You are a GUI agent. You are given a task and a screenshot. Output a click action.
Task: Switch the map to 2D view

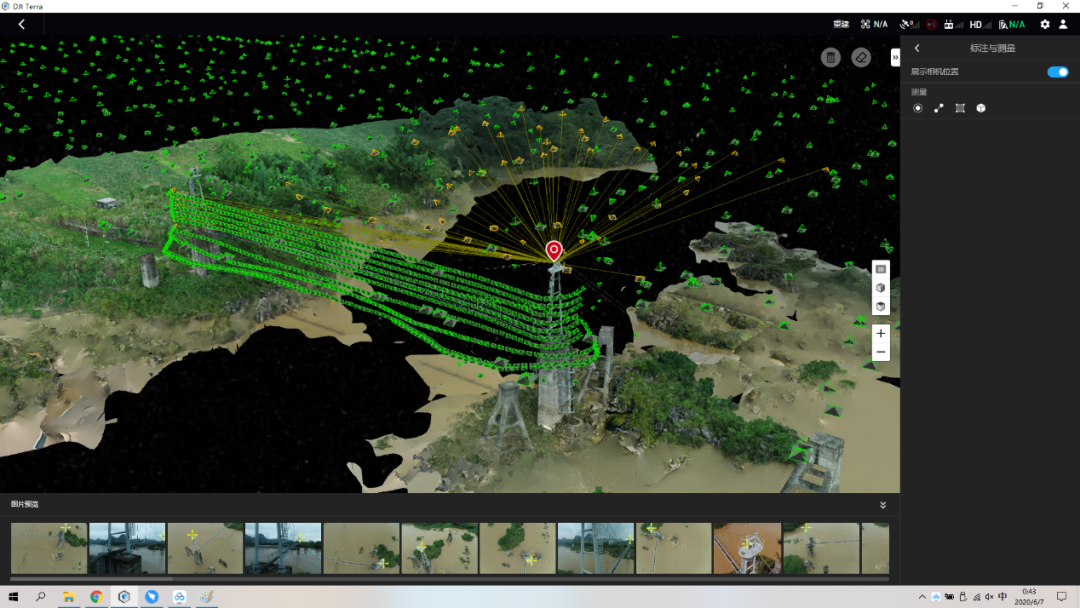pyautogui.click(x=881, y=269)
